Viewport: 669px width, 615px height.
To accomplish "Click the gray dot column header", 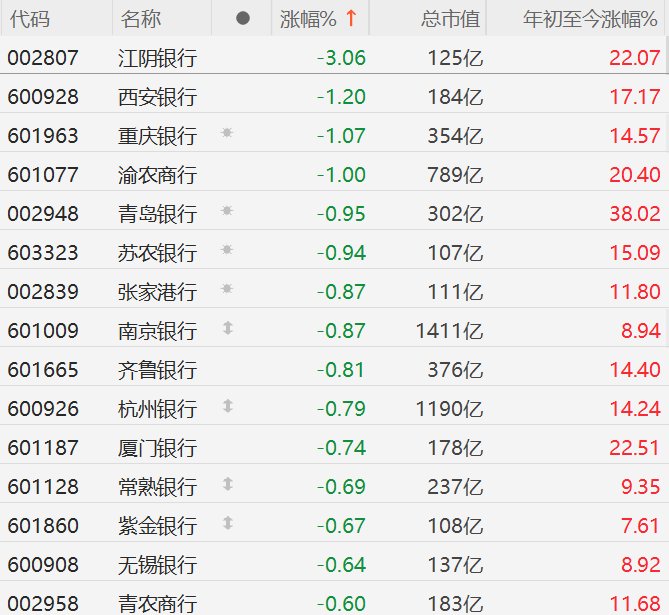I will [x=243, y=19].
